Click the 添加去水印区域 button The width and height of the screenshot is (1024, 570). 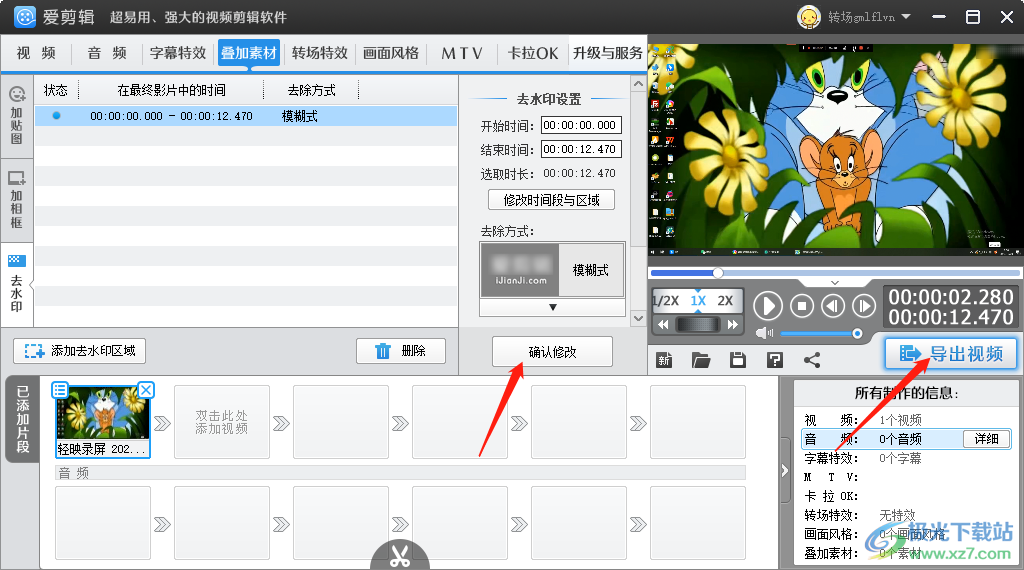point(80,351)
